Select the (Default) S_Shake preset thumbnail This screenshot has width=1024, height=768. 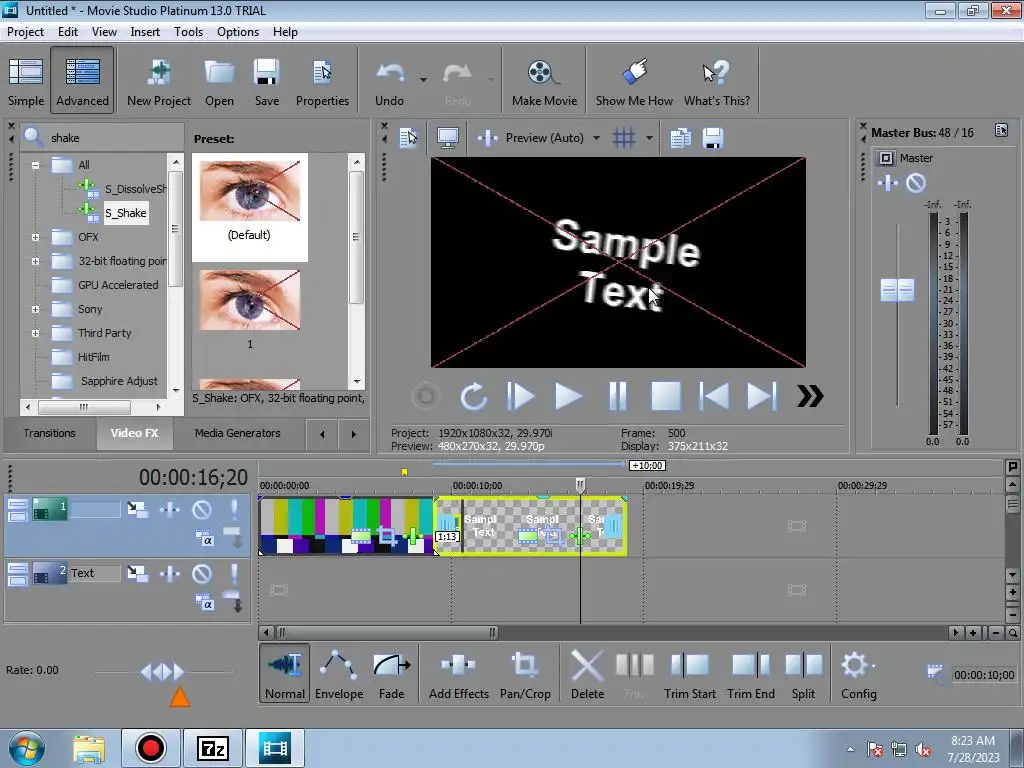(249, 191)
